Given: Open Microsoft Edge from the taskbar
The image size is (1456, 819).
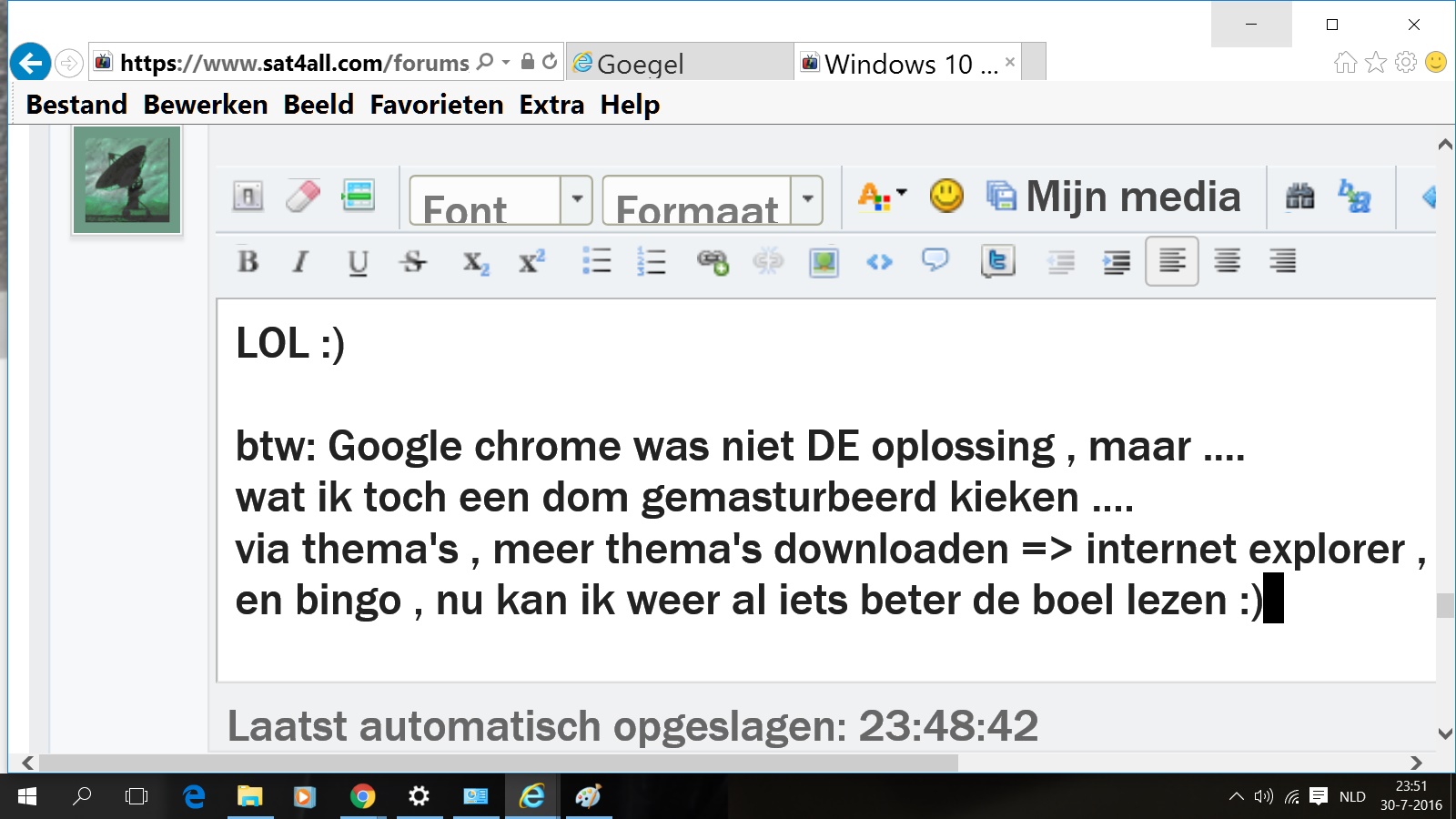Looking at the screenshot, I should (x=194, y=797).
